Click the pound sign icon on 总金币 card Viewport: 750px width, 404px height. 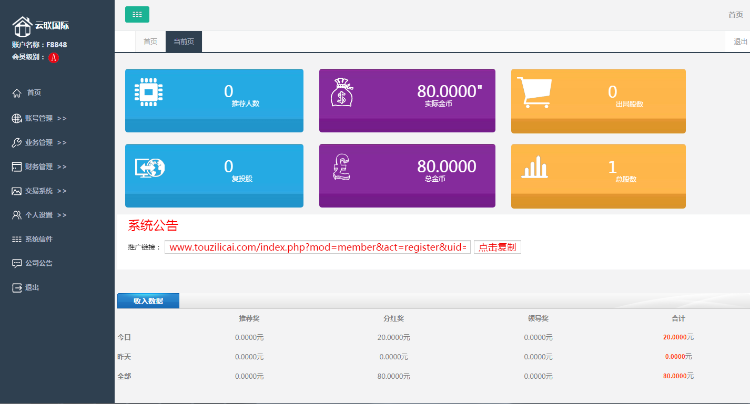pos(342,166)
